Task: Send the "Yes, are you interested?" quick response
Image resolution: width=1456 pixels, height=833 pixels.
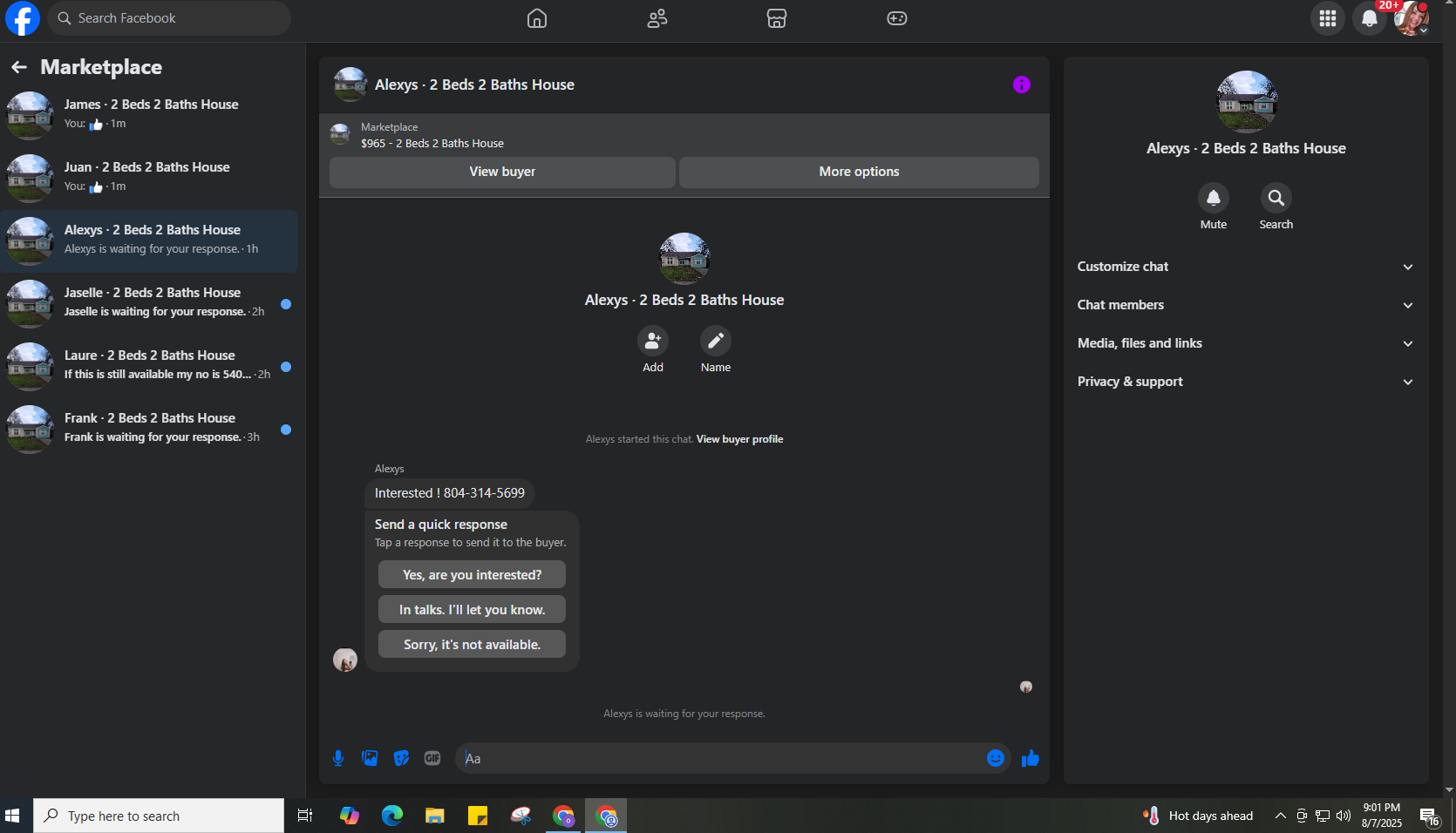Action: click(x=472, y=574)
